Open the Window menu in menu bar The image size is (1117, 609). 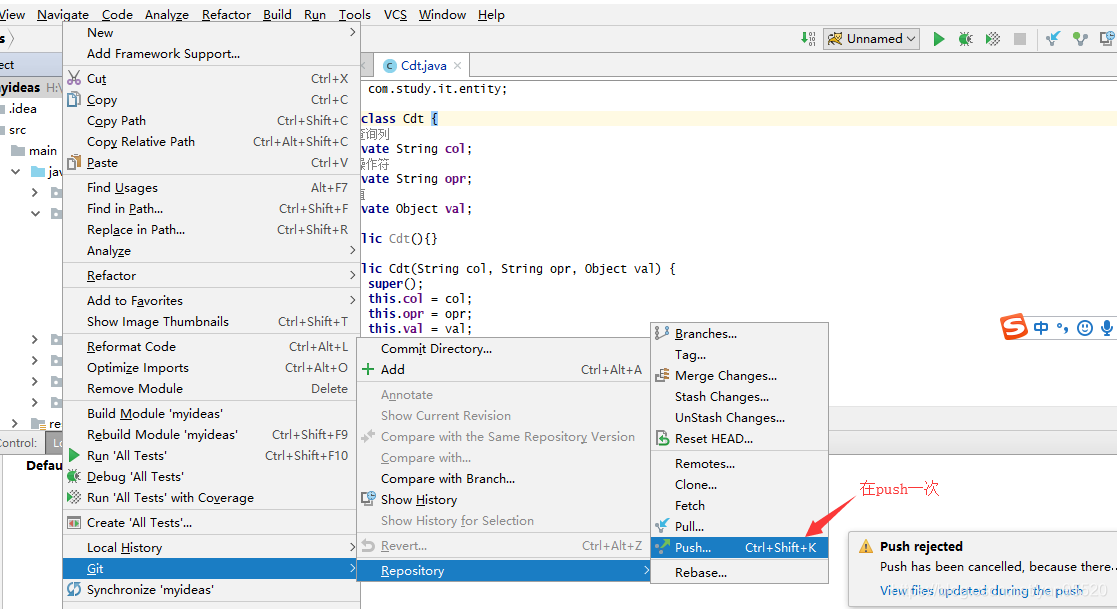[x=442, y=14]
